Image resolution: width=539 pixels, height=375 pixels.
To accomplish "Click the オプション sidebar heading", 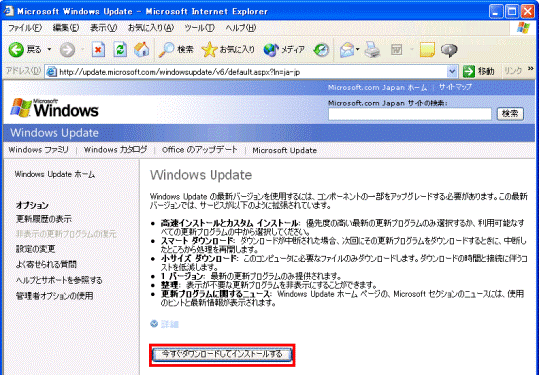I will (x=32, y=205).
